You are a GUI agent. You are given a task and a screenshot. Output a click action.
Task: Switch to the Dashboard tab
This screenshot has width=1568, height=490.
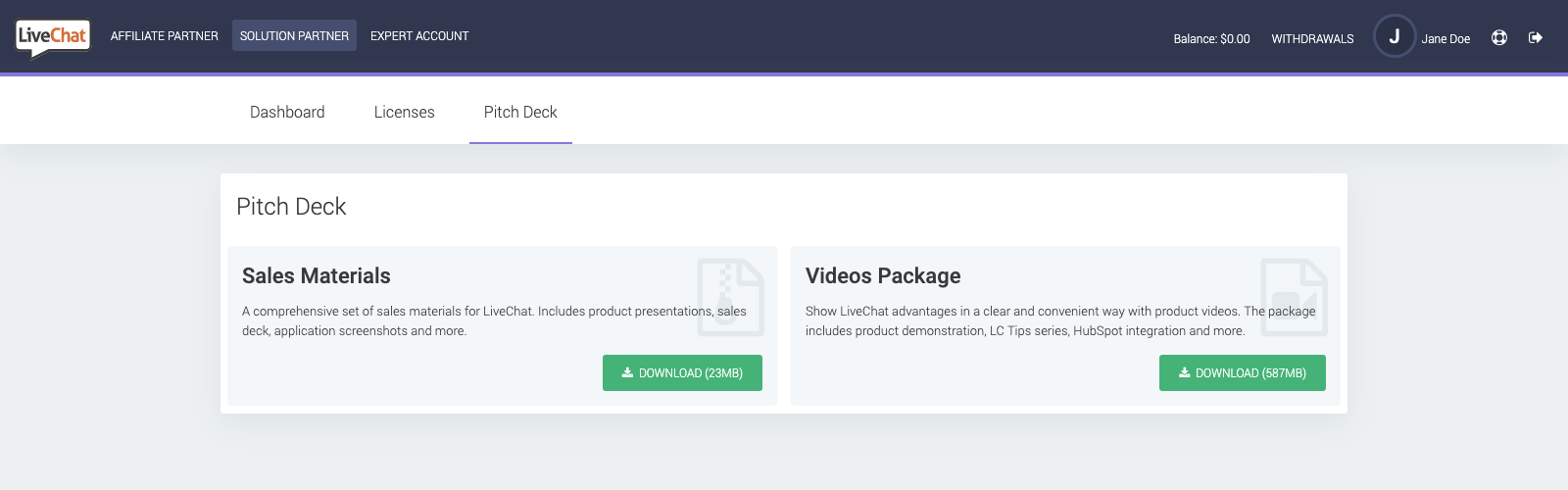[287, 112]
